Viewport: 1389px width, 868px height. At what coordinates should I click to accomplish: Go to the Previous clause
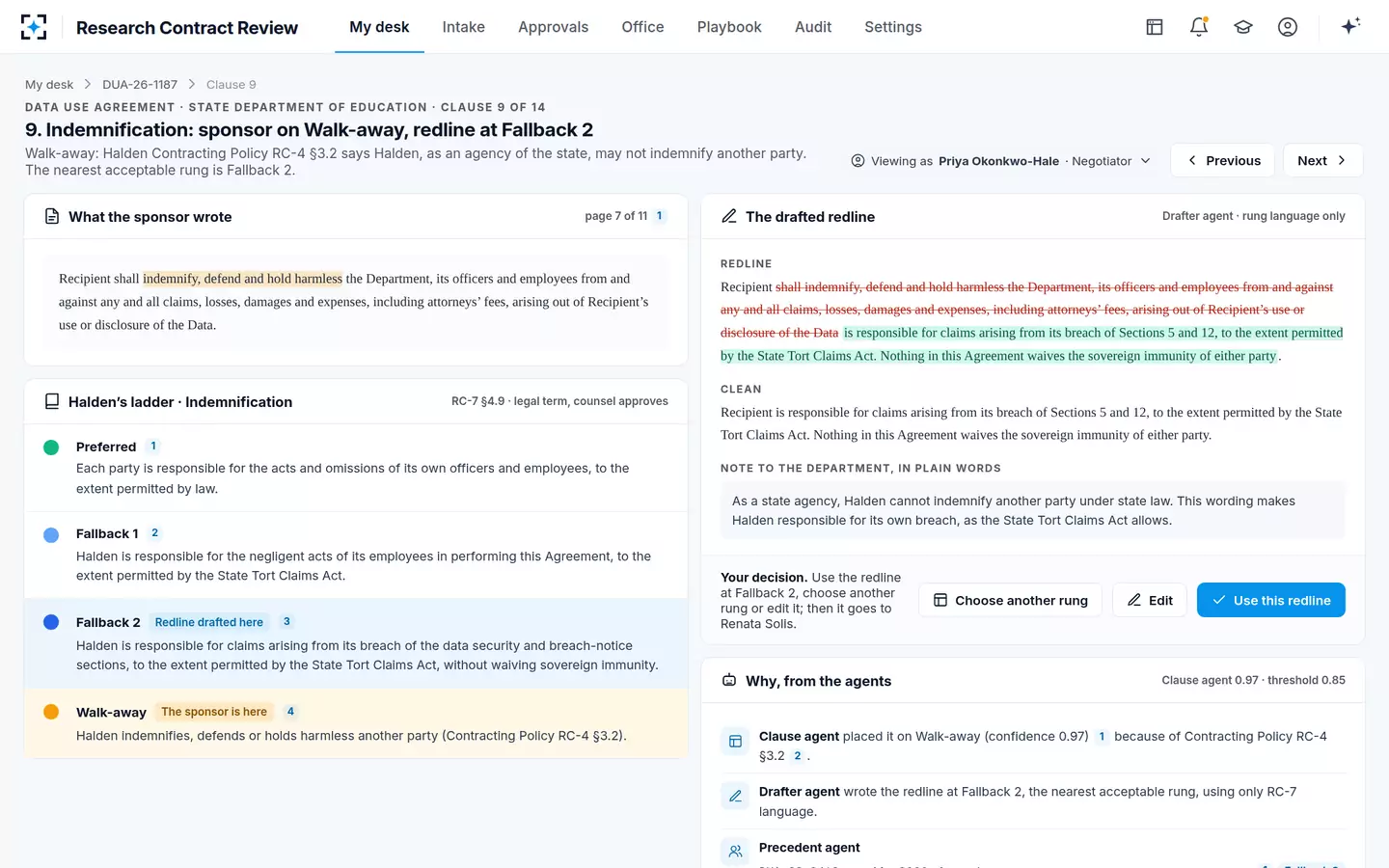pos(1222,160)
